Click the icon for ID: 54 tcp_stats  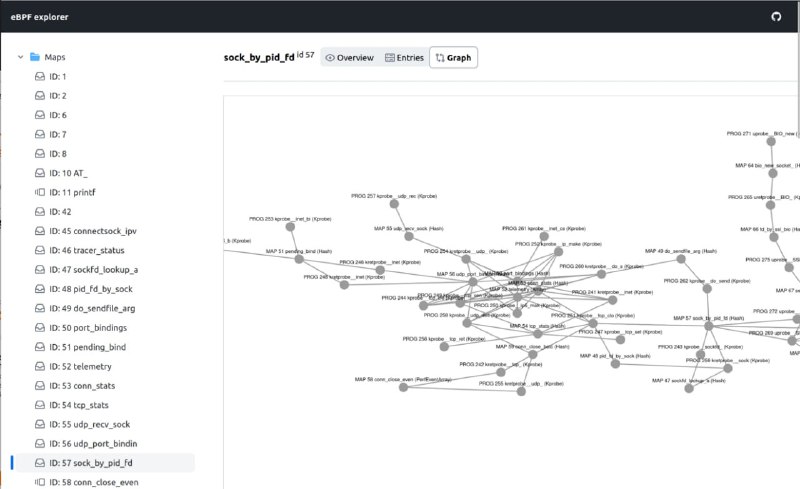click(x=40, y=405)
